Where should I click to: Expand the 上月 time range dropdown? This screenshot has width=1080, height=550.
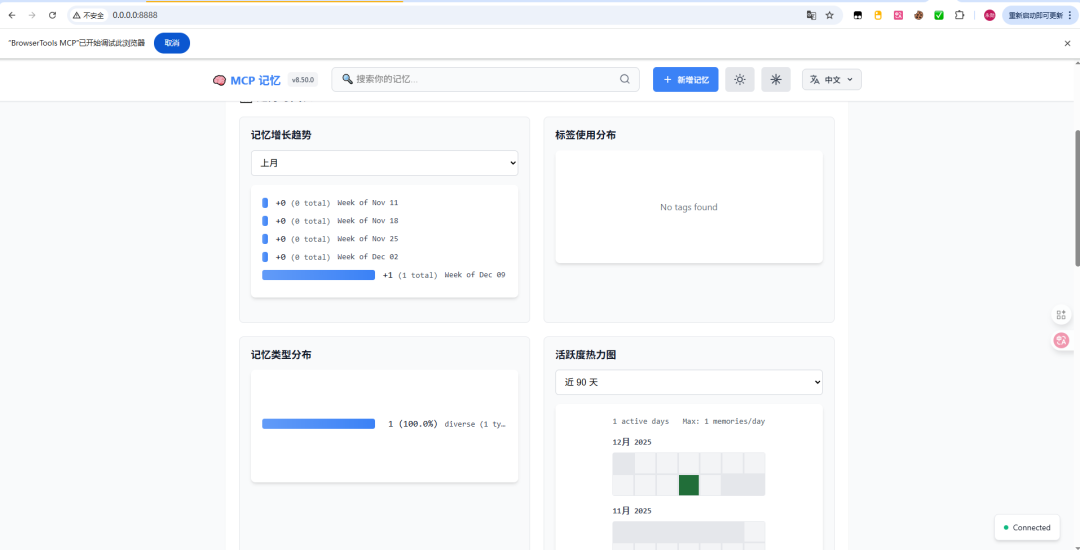point(384,163)
